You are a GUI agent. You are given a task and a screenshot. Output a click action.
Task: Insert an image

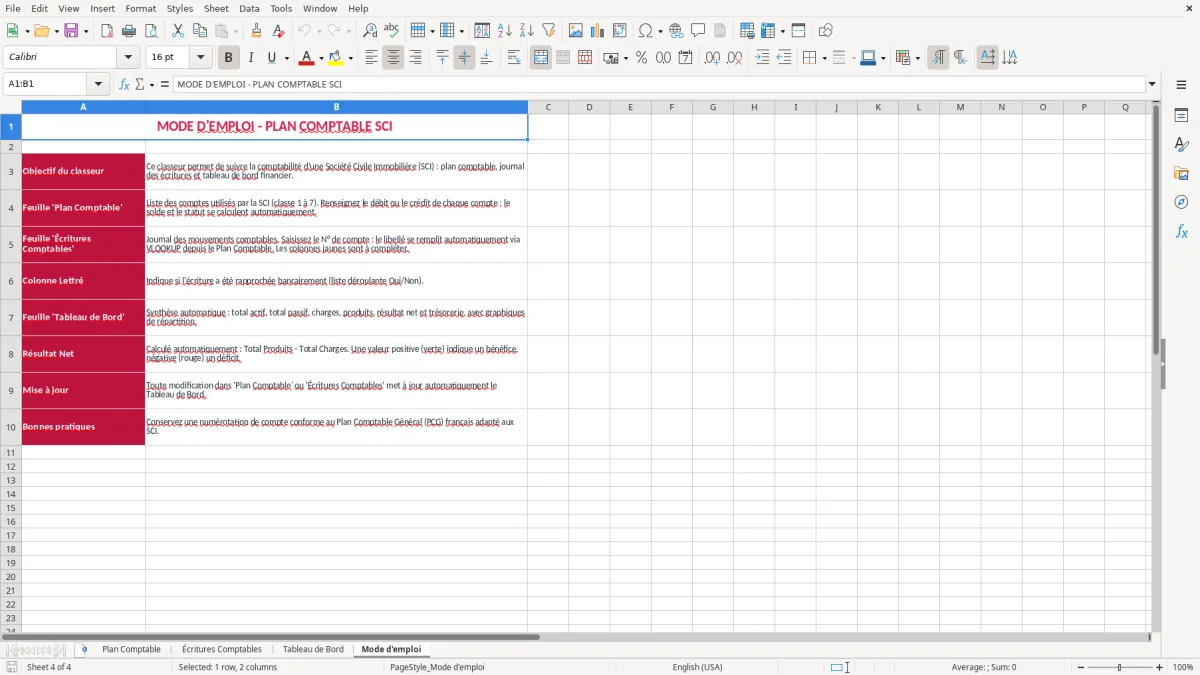pos(576,31)
